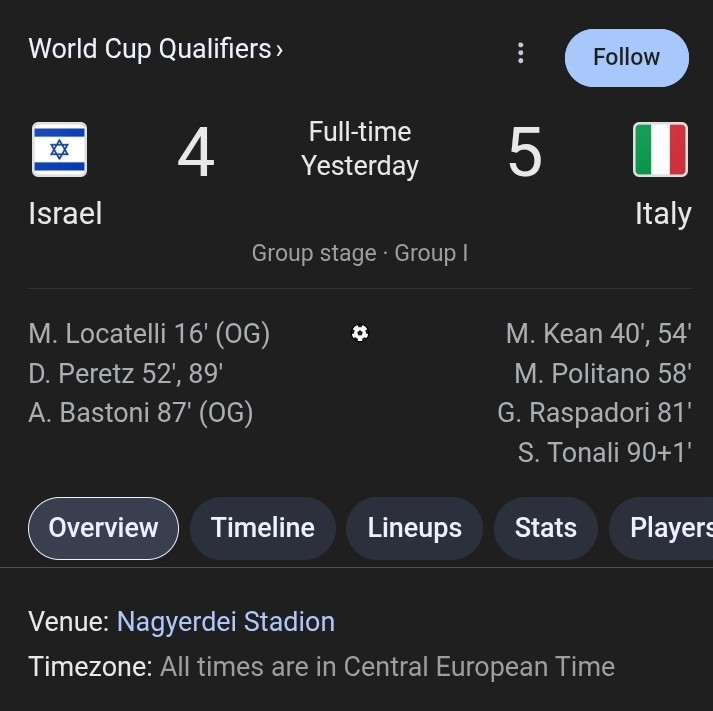Click the Italy team name
Image resolution: width=713 pixels, height=711 pixels.
coord(663,214)
